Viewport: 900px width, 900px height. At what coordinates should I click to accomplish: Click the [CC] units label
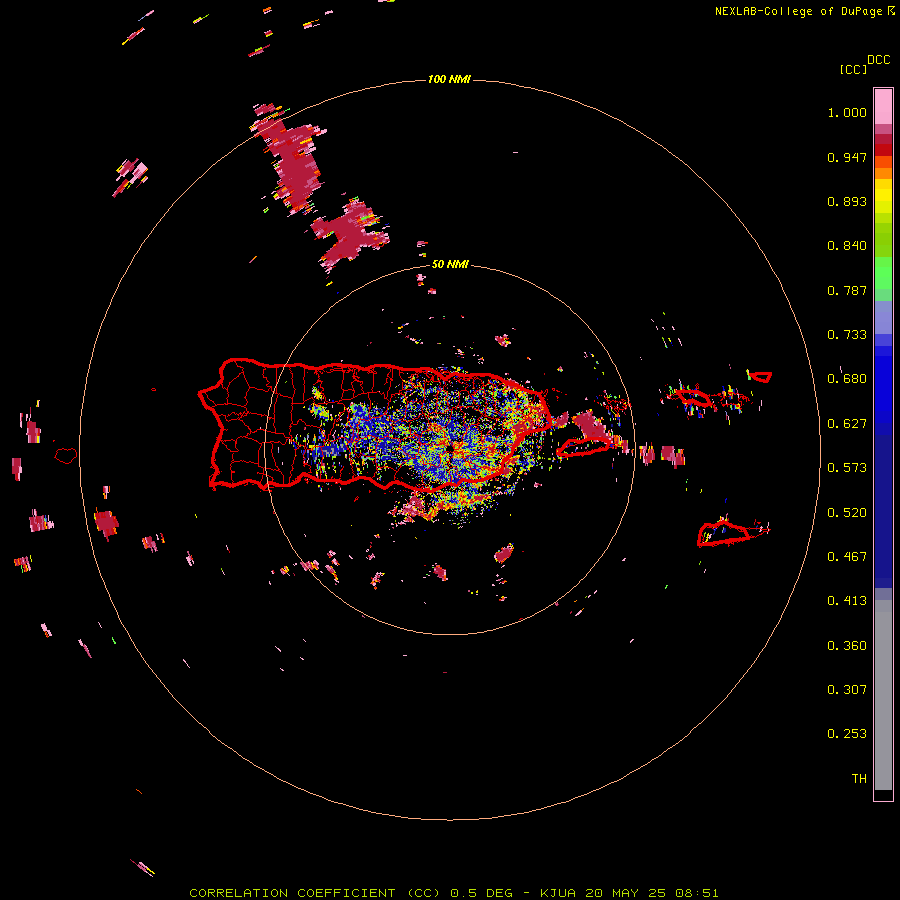point(853,69)
